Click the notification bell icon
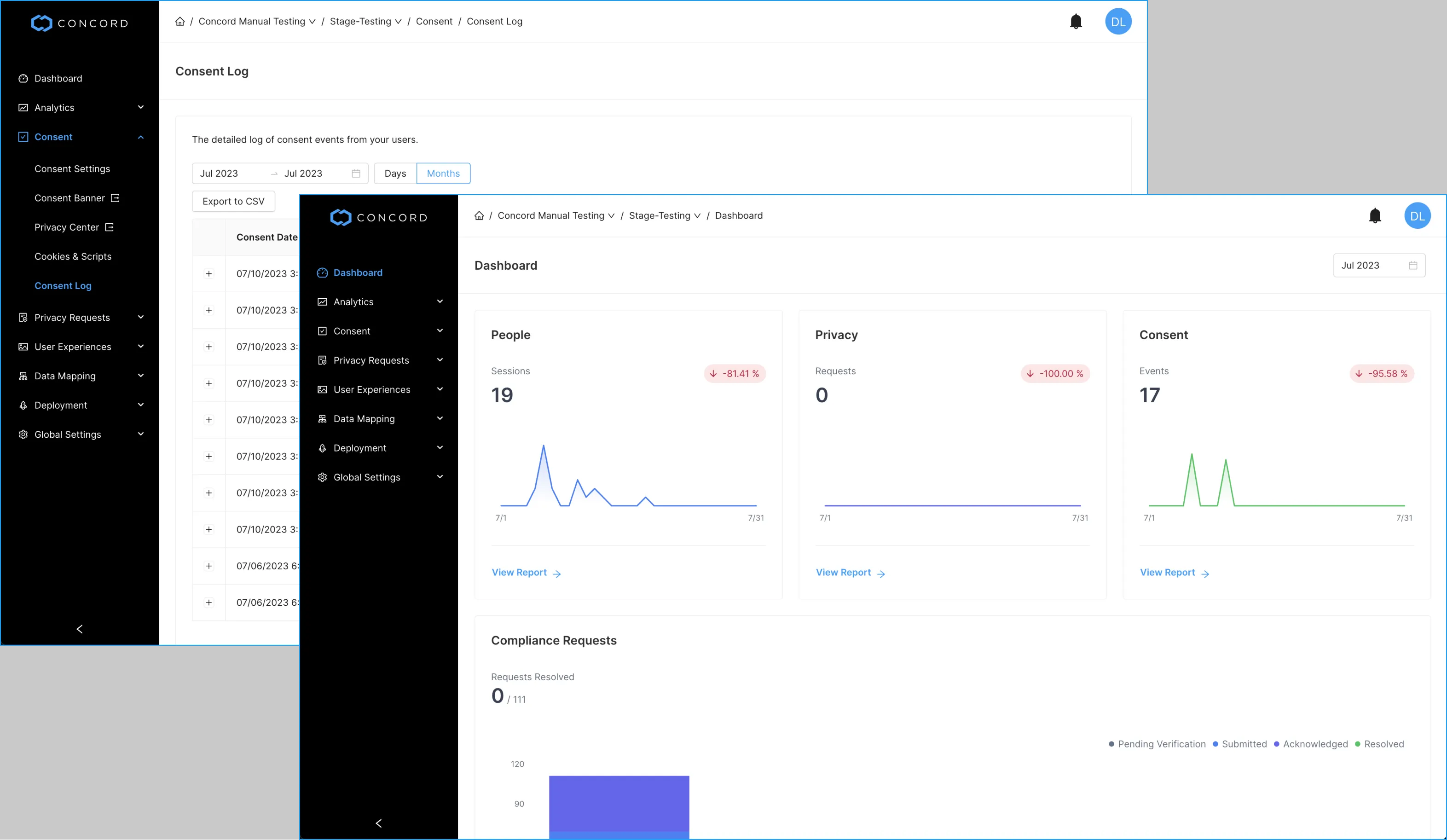This screenshot has width=1447, height=840. pyautogui.click(x=1376, y=215)
